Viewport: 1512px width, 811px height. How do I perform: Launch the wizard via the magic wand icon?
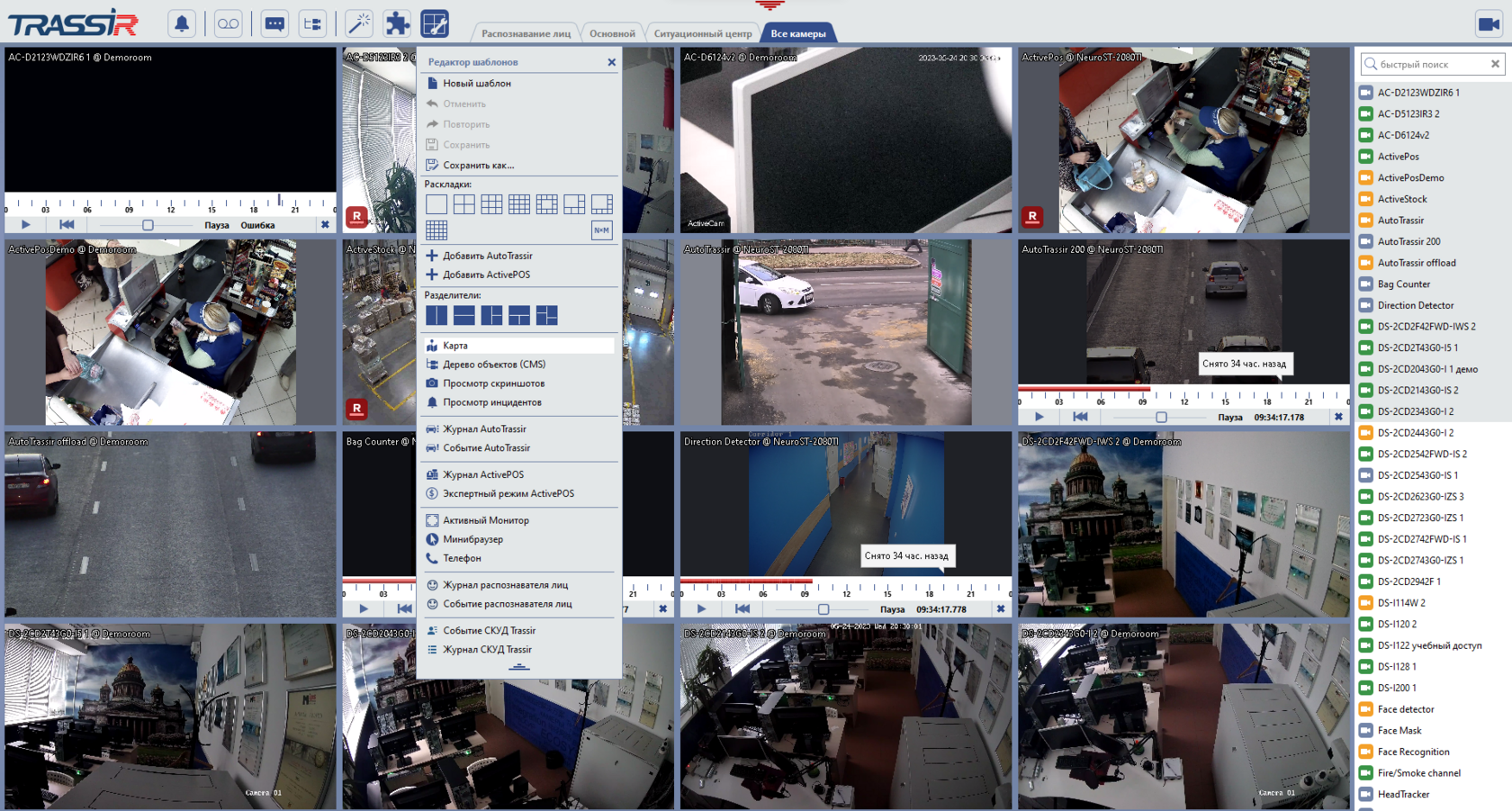[359, 23]
